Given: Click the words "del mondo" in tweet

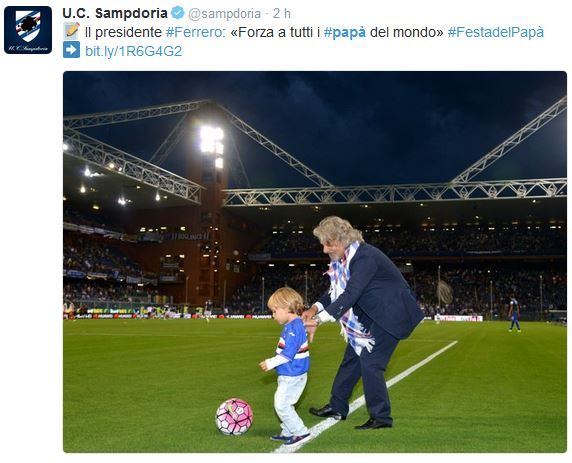Looking at the screenshot, I should click(x=406, y=32).
